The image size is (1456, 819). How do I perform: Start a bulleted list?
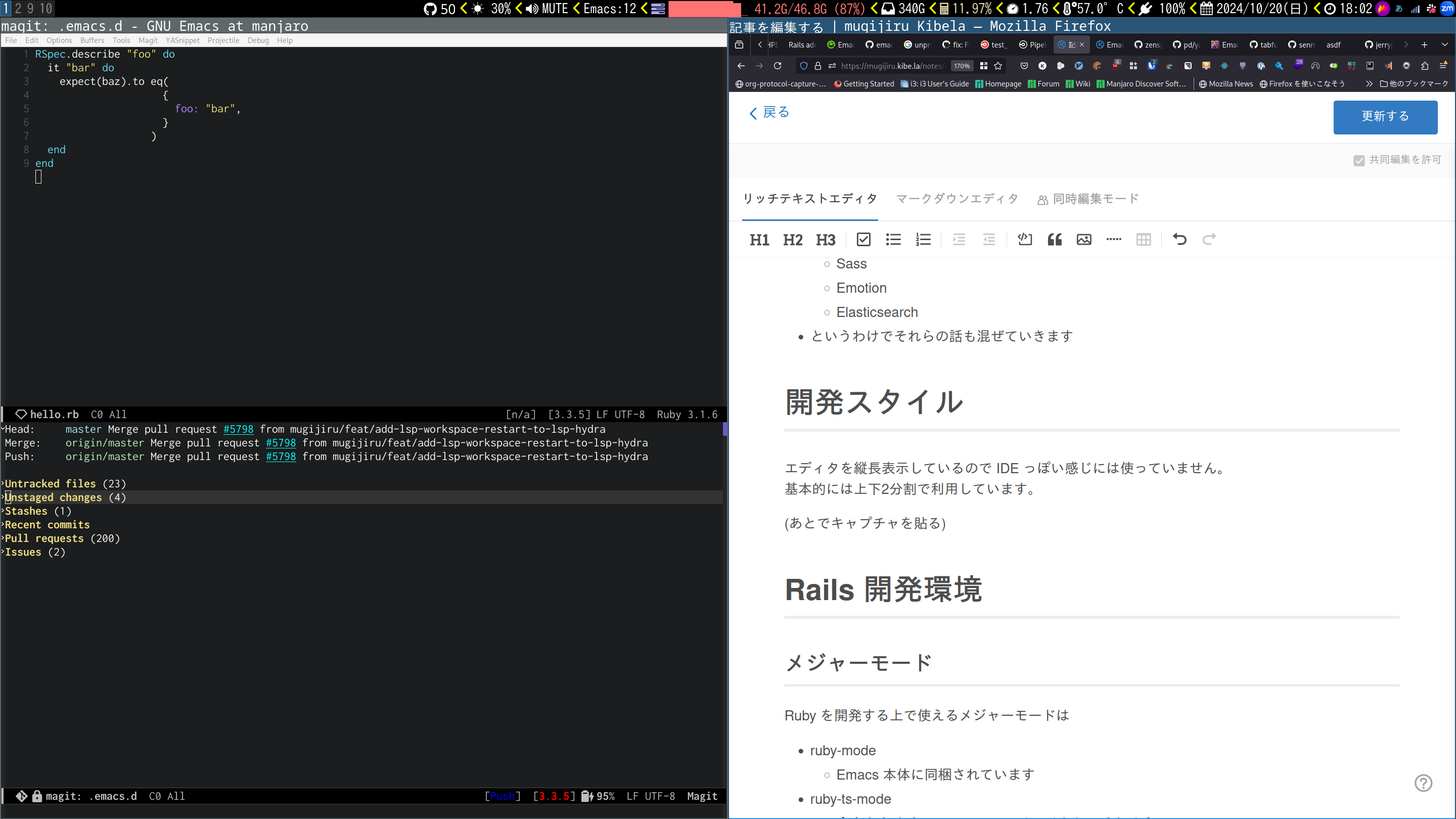coord(893,240)
